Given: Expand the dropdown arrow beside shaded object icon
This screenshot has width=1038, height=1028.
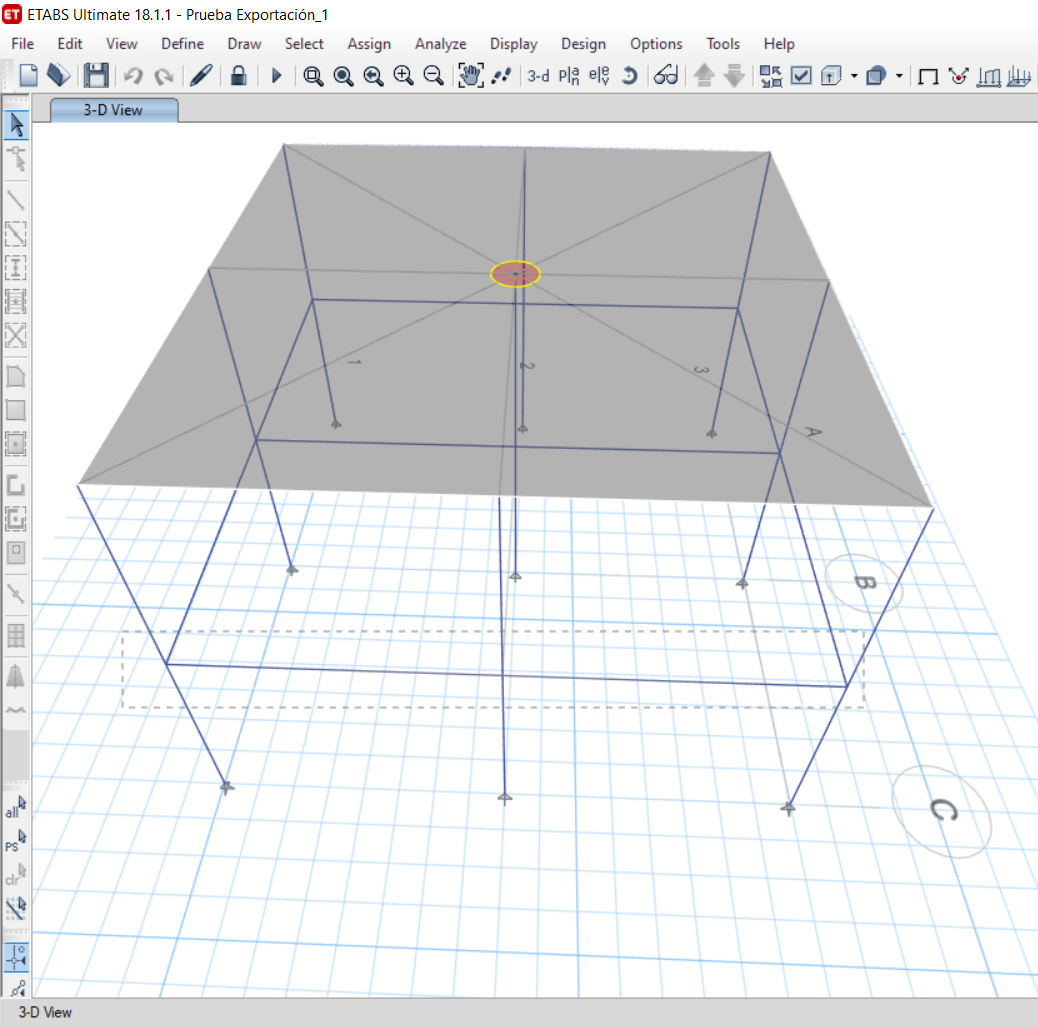Looking at the screenshot, I should (899, 76).
